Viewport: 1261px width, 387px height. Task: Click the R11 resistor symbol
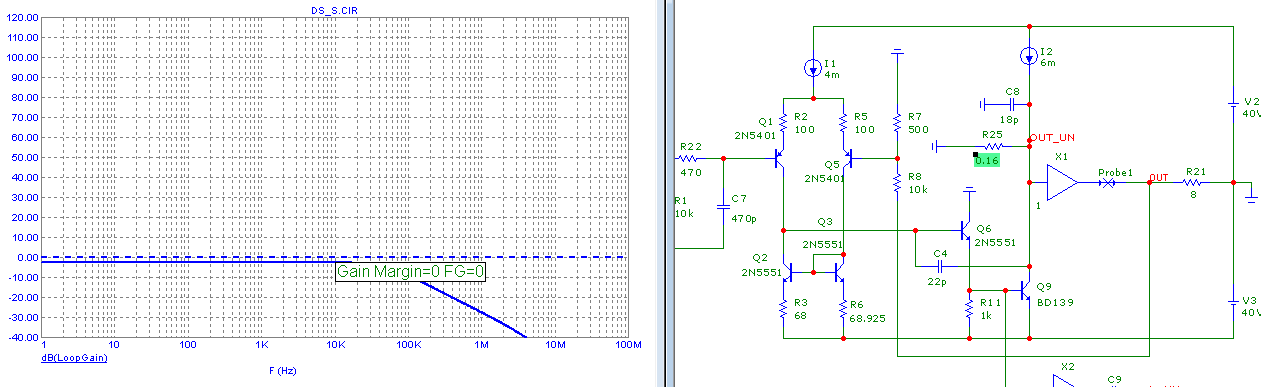pyautogui.click(x=968, y=310)
